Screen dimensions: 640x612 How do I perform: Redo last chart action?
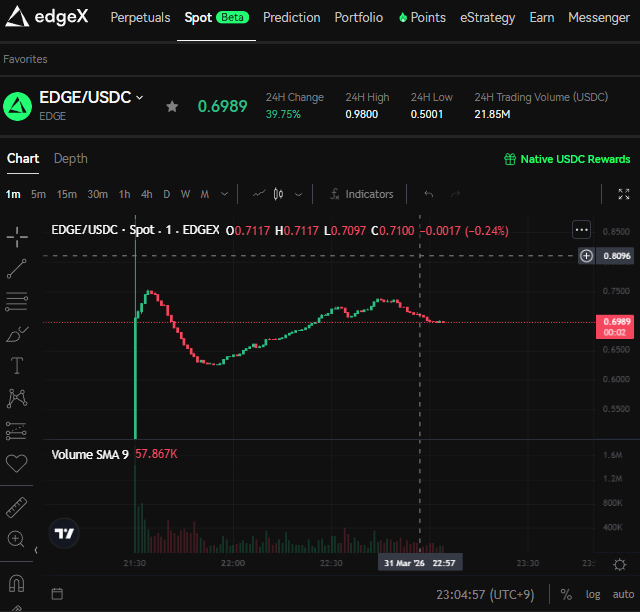point(456,194)
